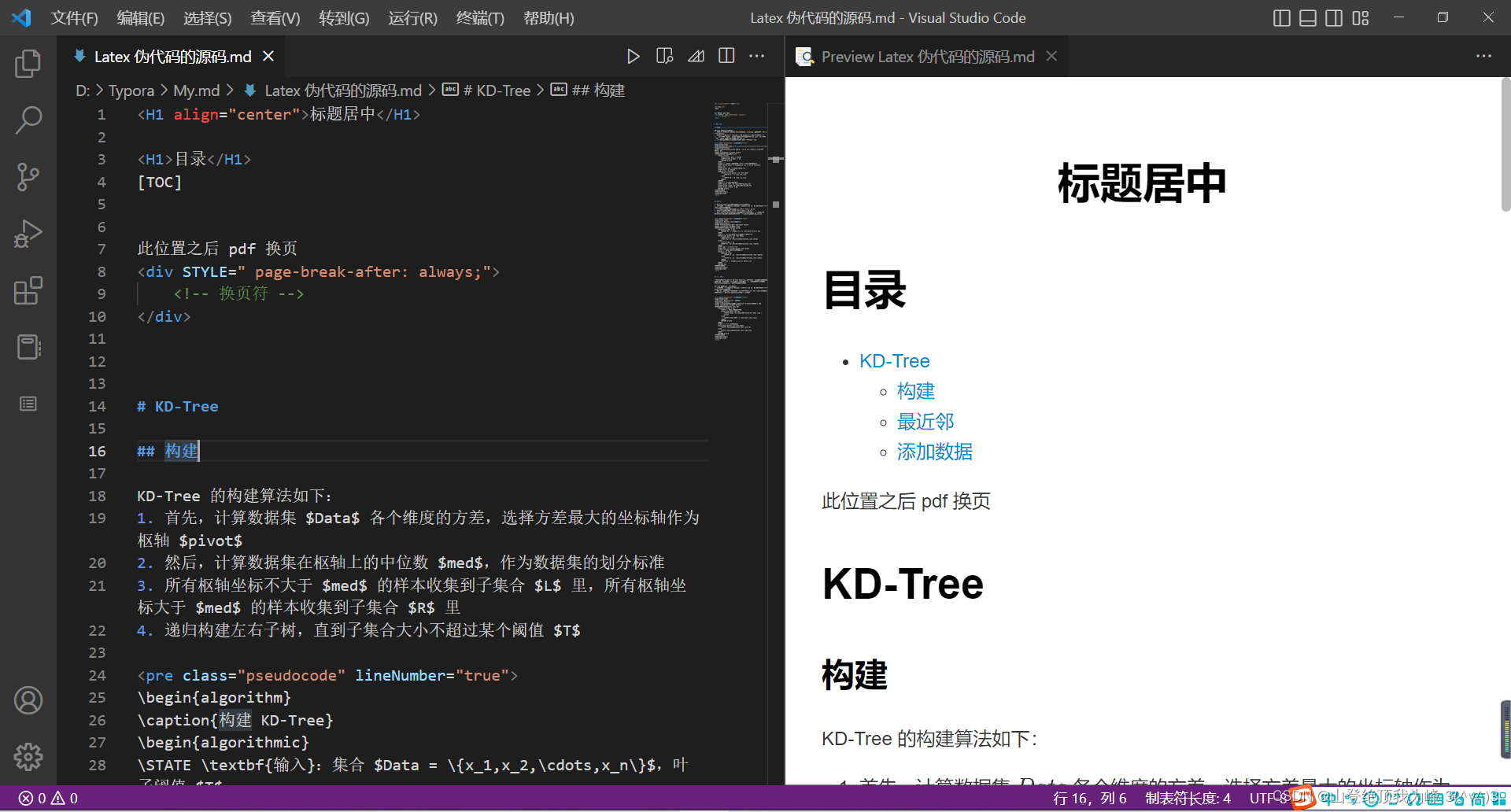
Task: Open the 转到(G) menu
Action: point(344,18)
